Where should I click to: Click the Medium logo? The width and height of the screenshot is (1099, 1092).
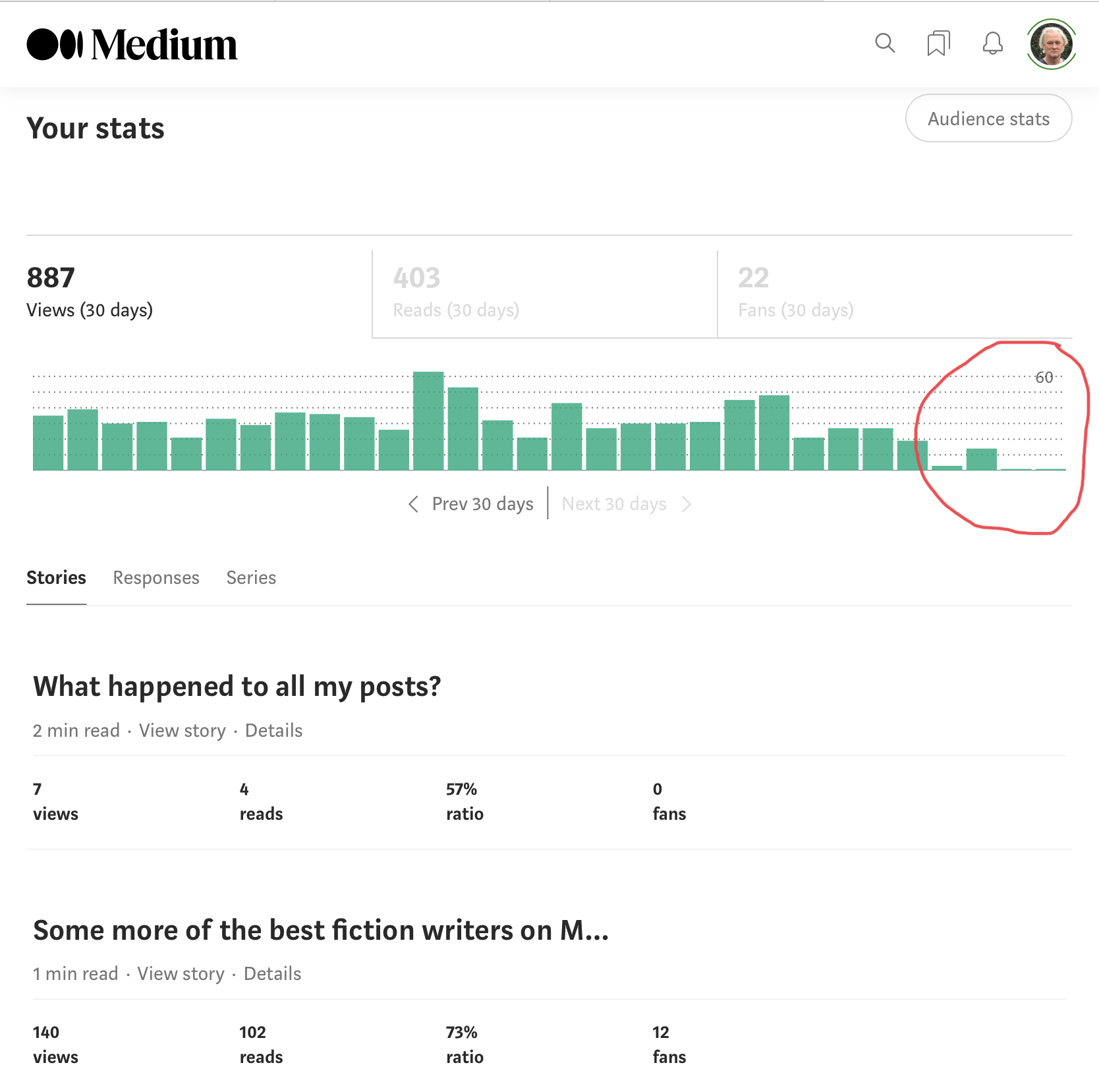click(132, 45)
